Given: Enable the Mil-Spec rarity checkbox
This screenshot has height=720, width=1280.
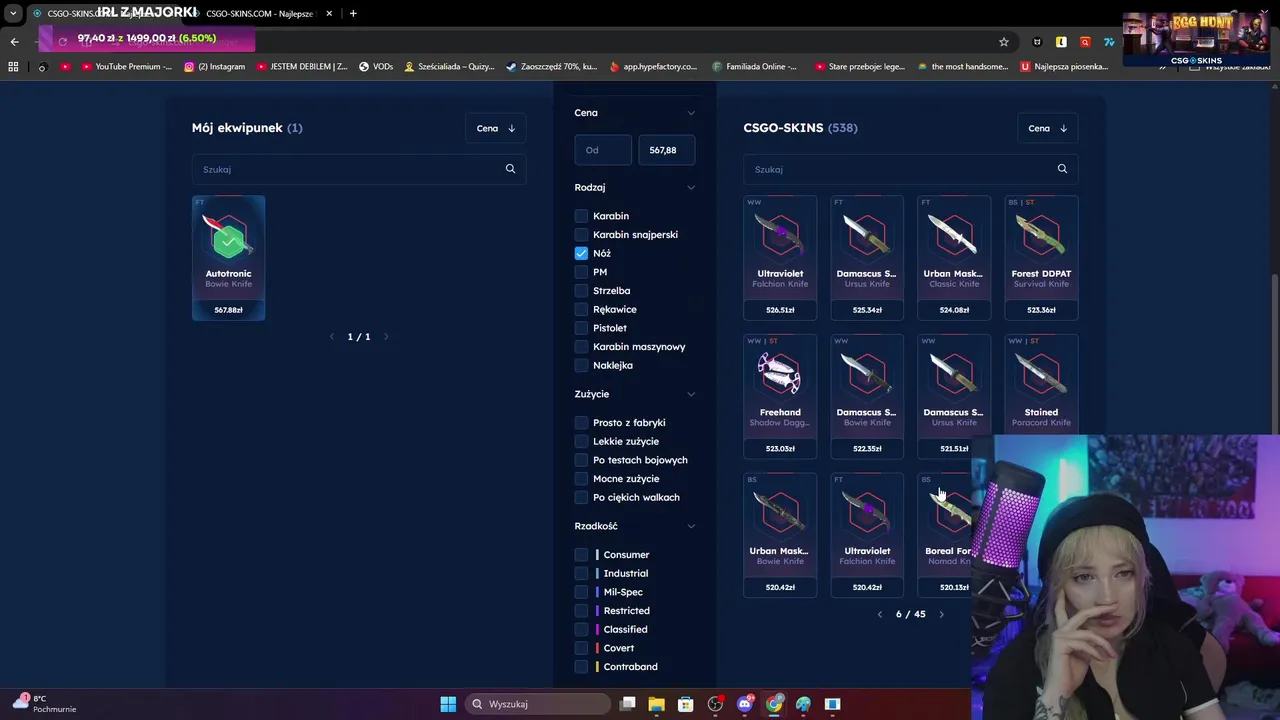Looking at the screenshot, I should (581, 592).
